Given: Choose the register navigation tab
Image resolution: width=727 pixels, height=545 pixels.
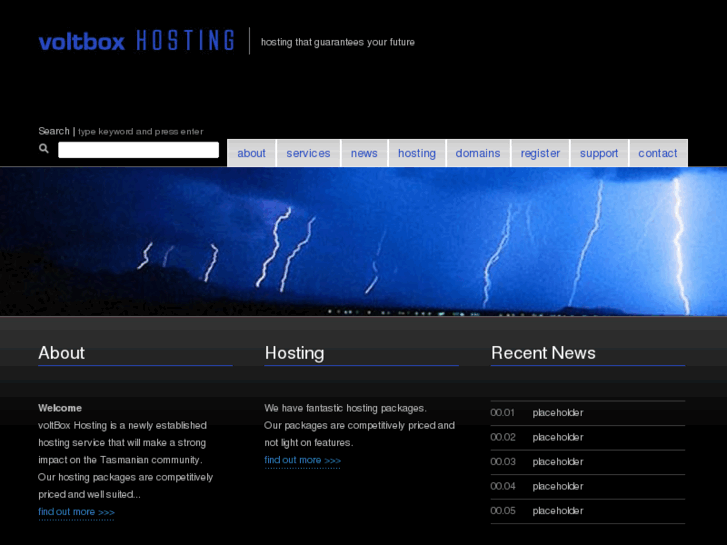Looking at the screenshot, I should click(x=540, y=153).
